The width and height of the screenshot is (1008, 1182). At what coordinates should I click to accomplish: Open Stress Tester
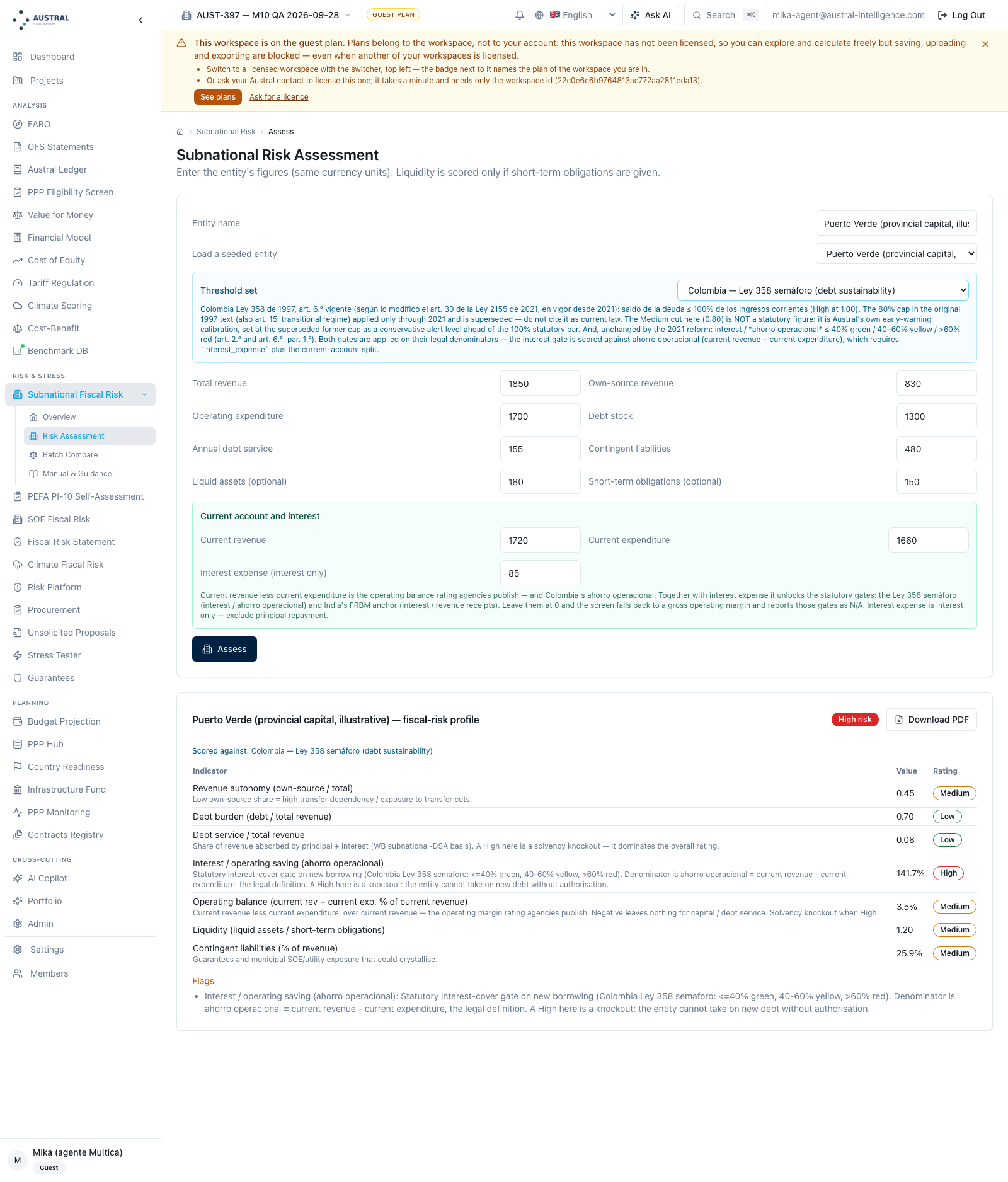[81, 655]
